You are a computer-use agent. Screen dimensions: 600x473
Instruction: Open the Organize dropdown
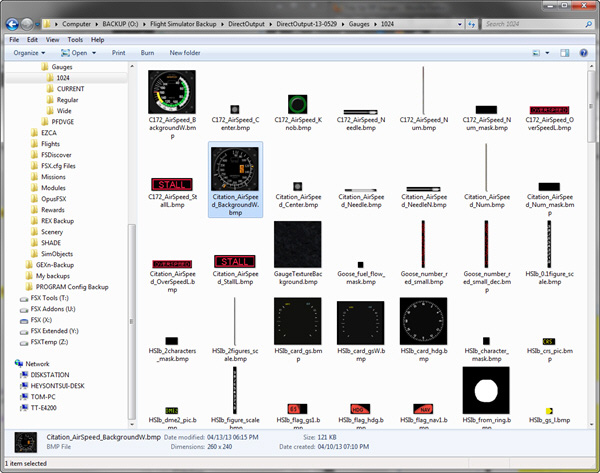click(x=29, y=53)
